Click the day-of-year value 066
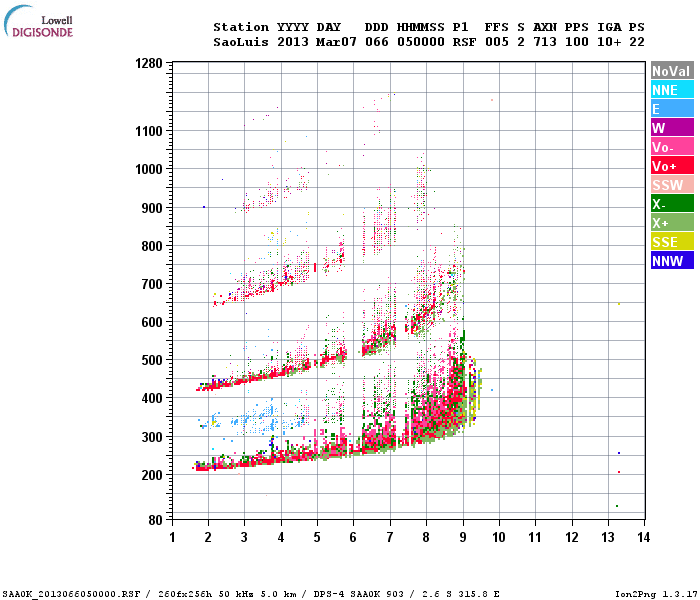 click(x=376, y=42)
